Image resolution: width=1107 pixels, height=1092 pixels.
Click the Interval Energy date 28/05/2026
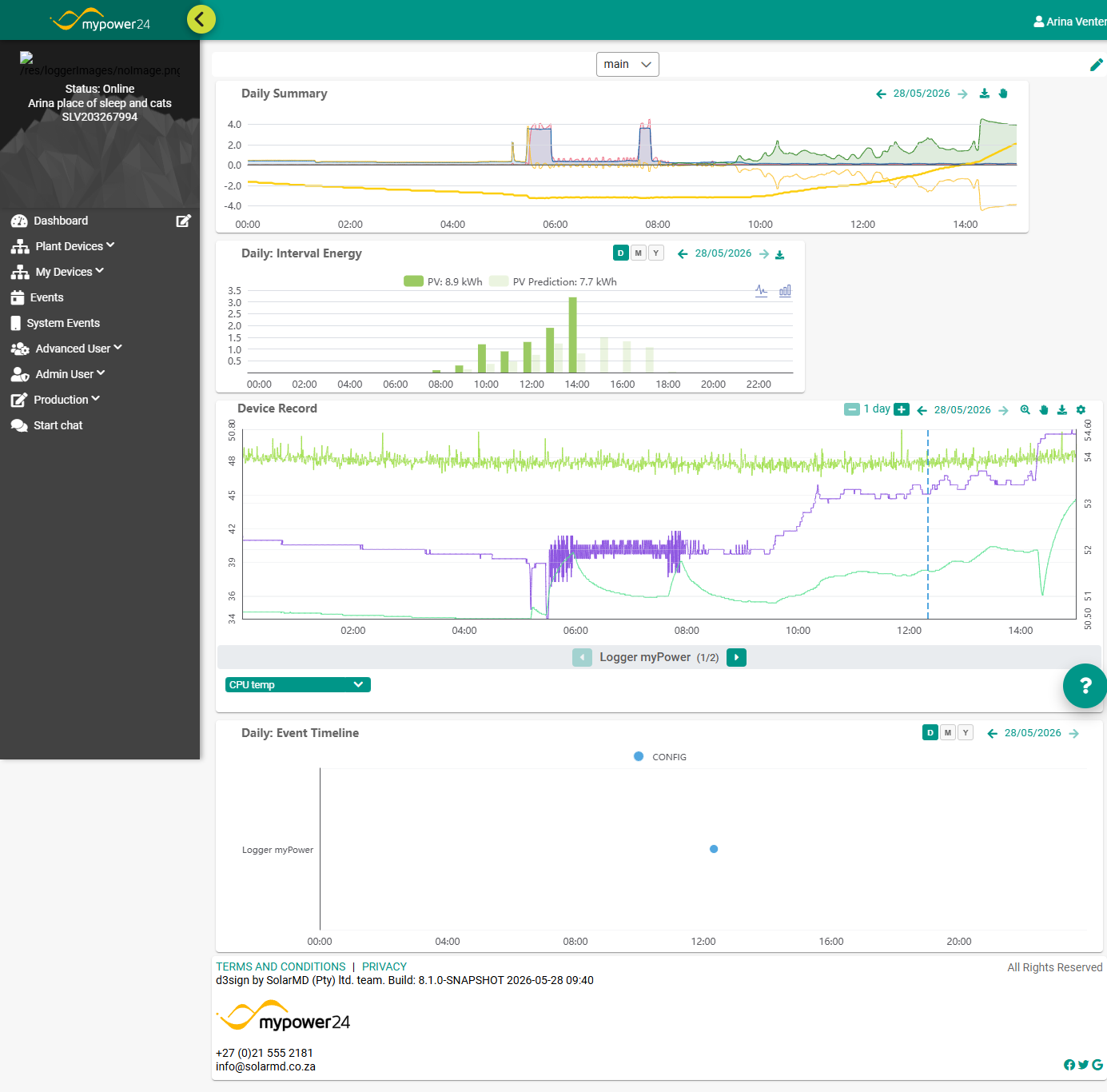pyautogui.click(x=723, y=253)
